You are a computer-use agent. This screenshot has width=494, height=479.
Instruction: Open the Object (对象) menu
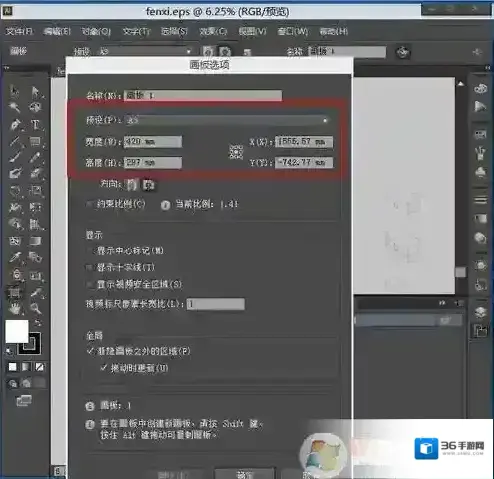point(96,31)
